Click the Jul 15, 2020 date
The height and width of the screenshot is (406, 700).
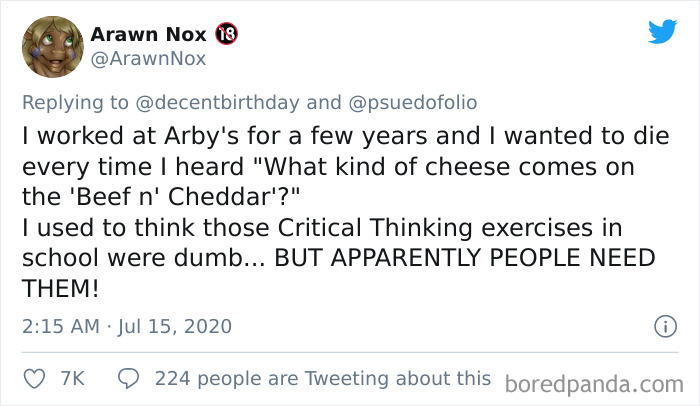point(176,326)
